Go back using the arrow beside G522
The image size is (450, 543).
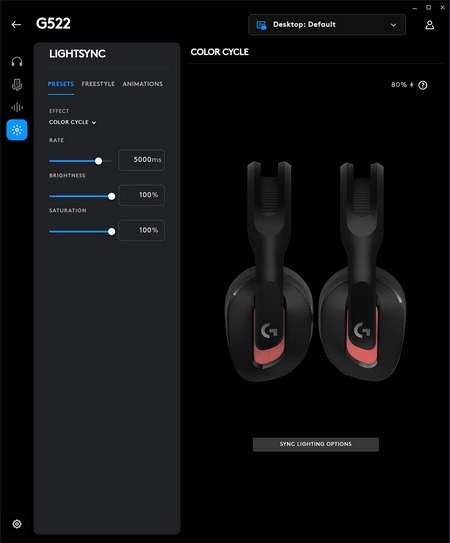pos(16,25)
